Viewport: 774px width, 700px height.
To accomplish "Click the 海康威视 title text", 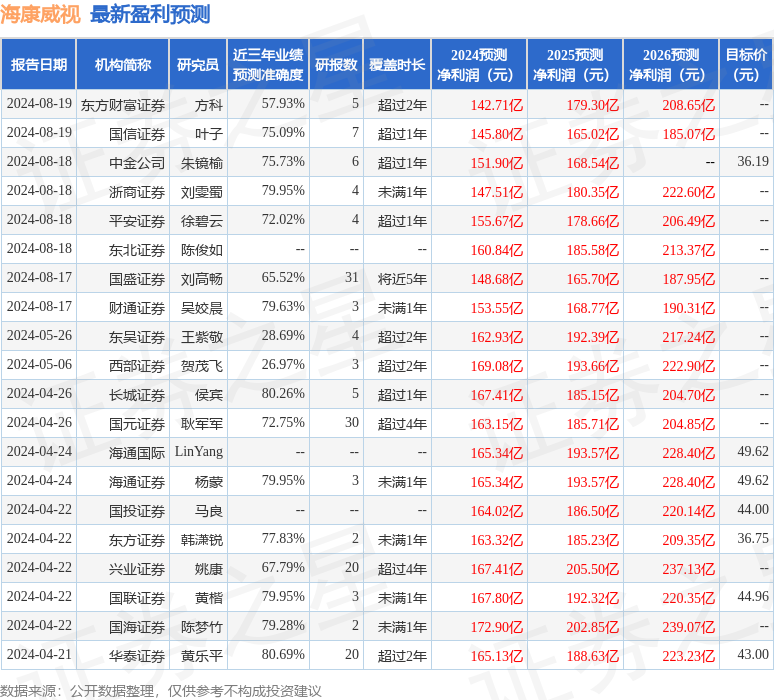I will 40,14.
